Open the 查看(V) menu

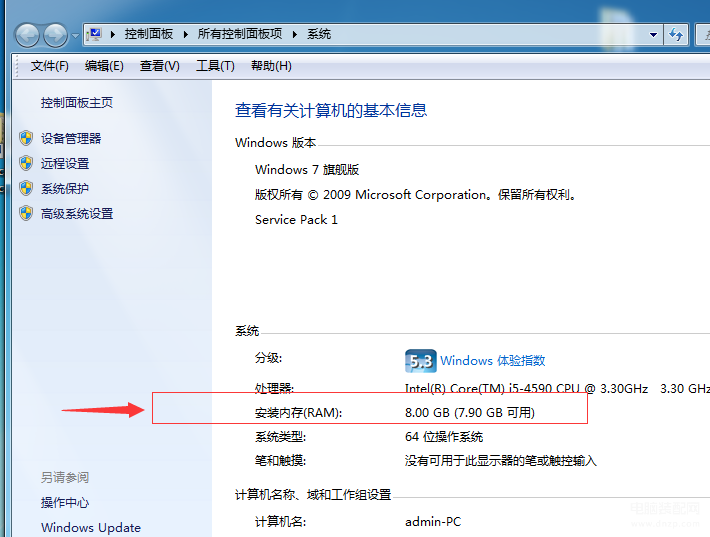tap(159, 66)
